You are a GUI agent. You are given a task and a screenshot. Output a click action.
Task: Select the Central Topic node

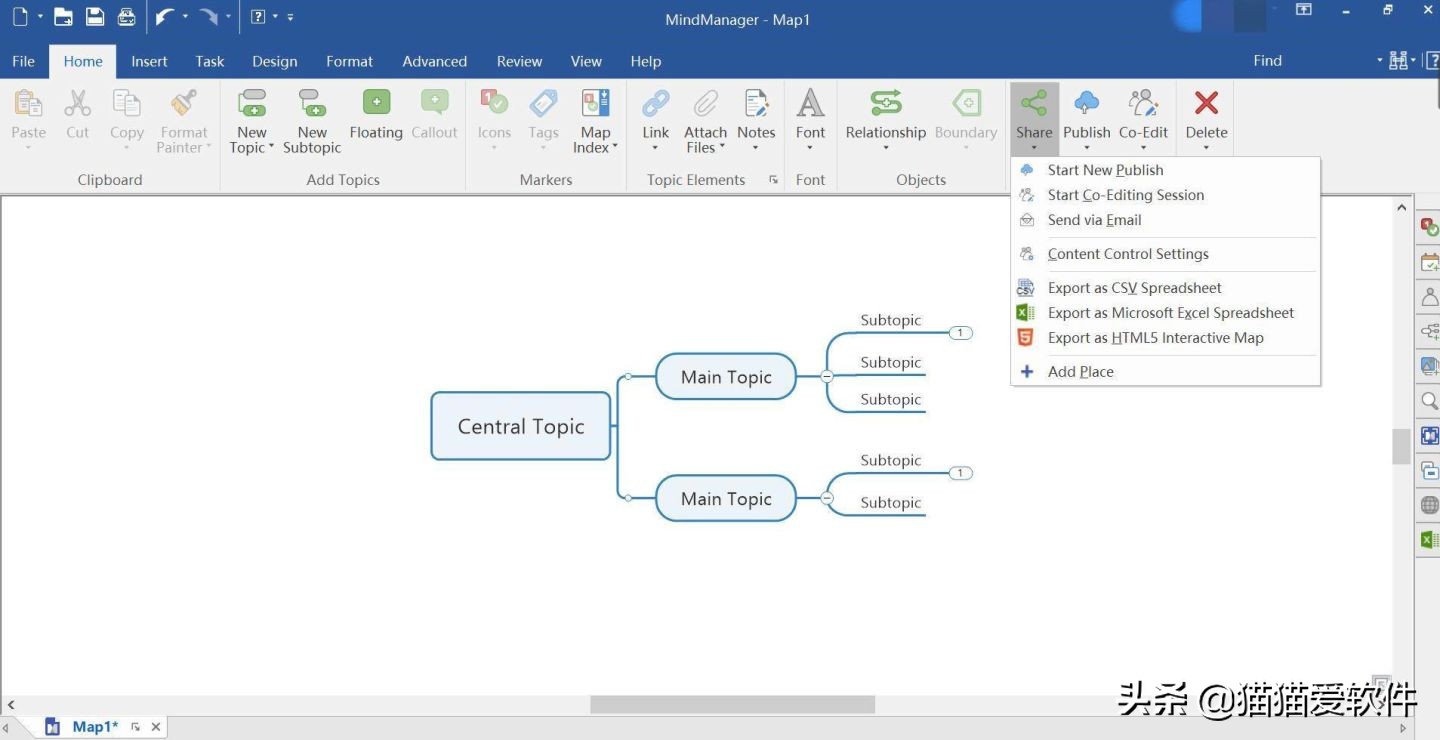click(x=520, y=426)
